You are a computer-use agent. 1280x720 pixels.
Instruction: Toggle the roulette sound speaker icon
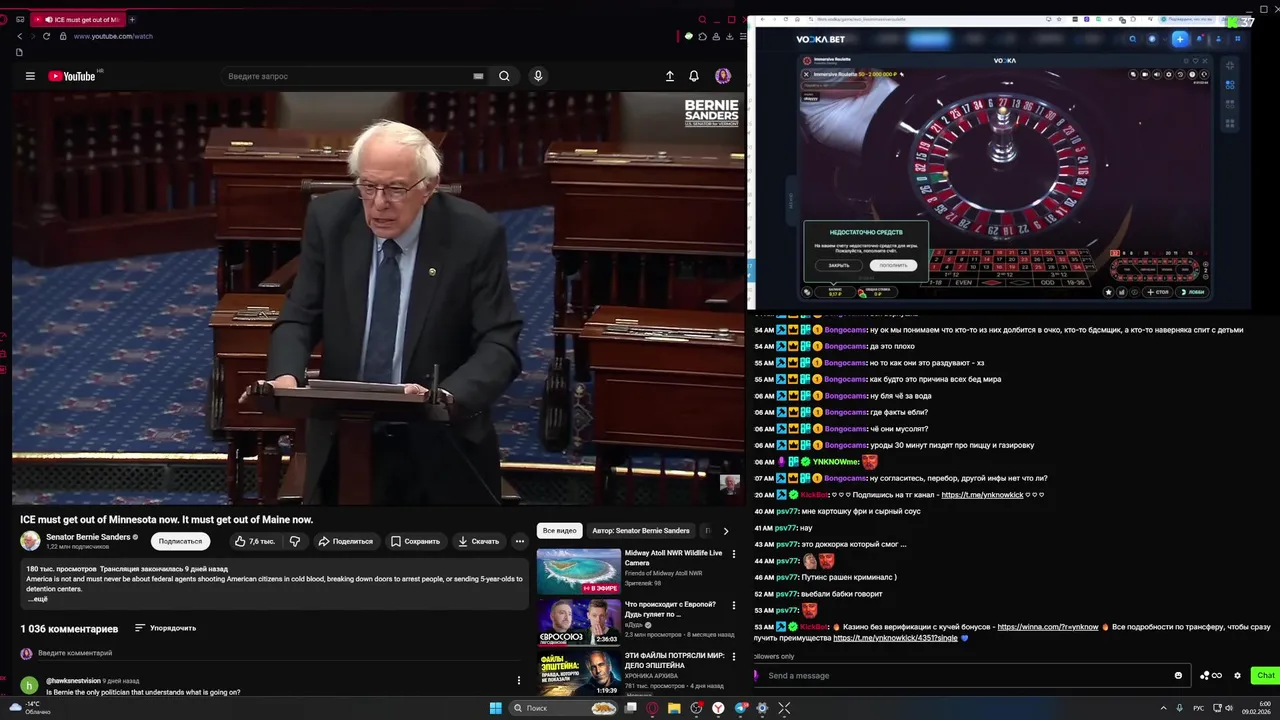click(1157, 74)
